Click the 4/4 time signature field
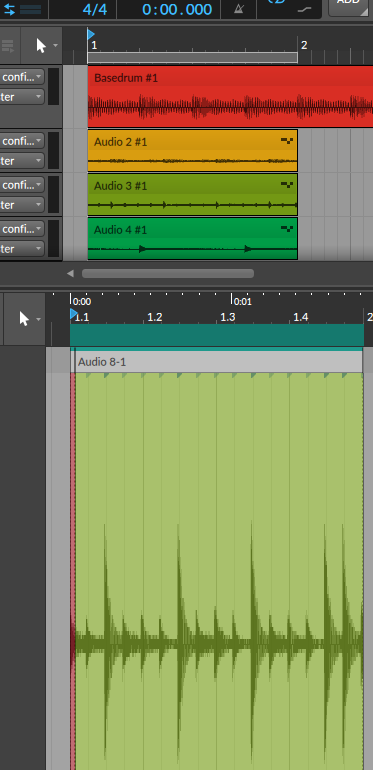The width and height of the screenshot is (373, 770). (95, 9)
